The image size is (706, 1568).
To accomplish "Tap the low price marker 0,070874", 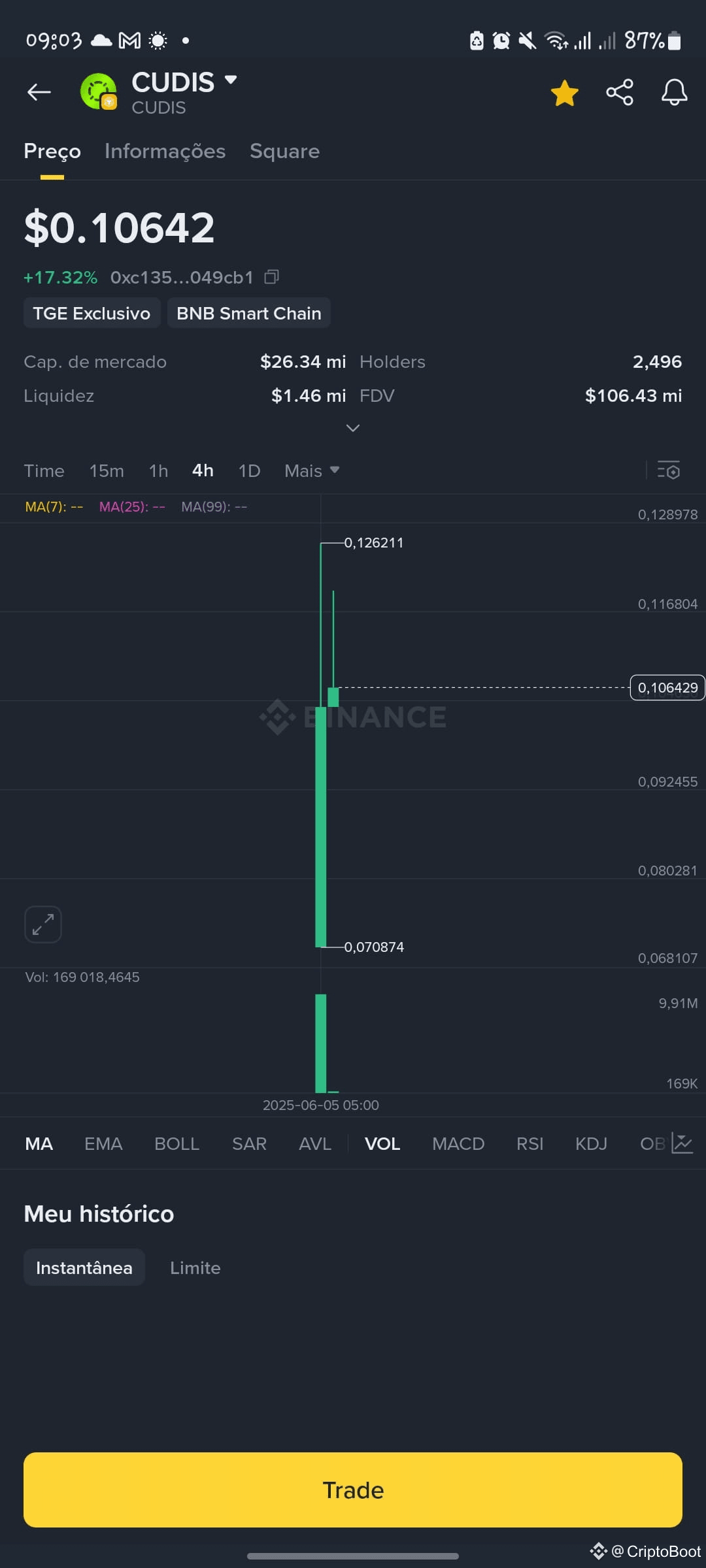I will tap(374, 947).
